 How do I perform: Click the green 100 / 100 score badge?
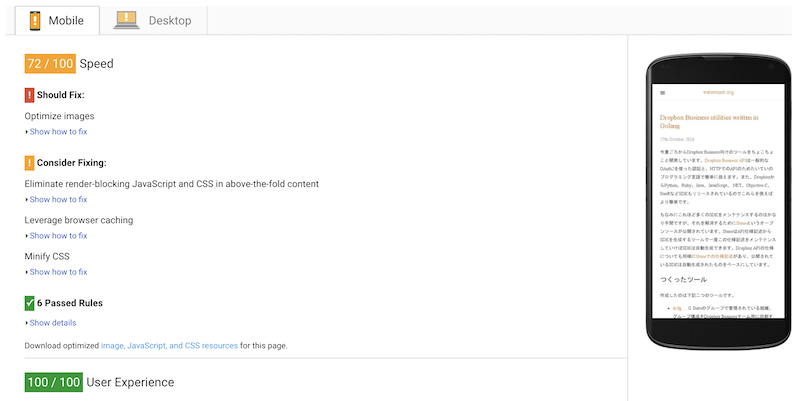pos(53,382)
